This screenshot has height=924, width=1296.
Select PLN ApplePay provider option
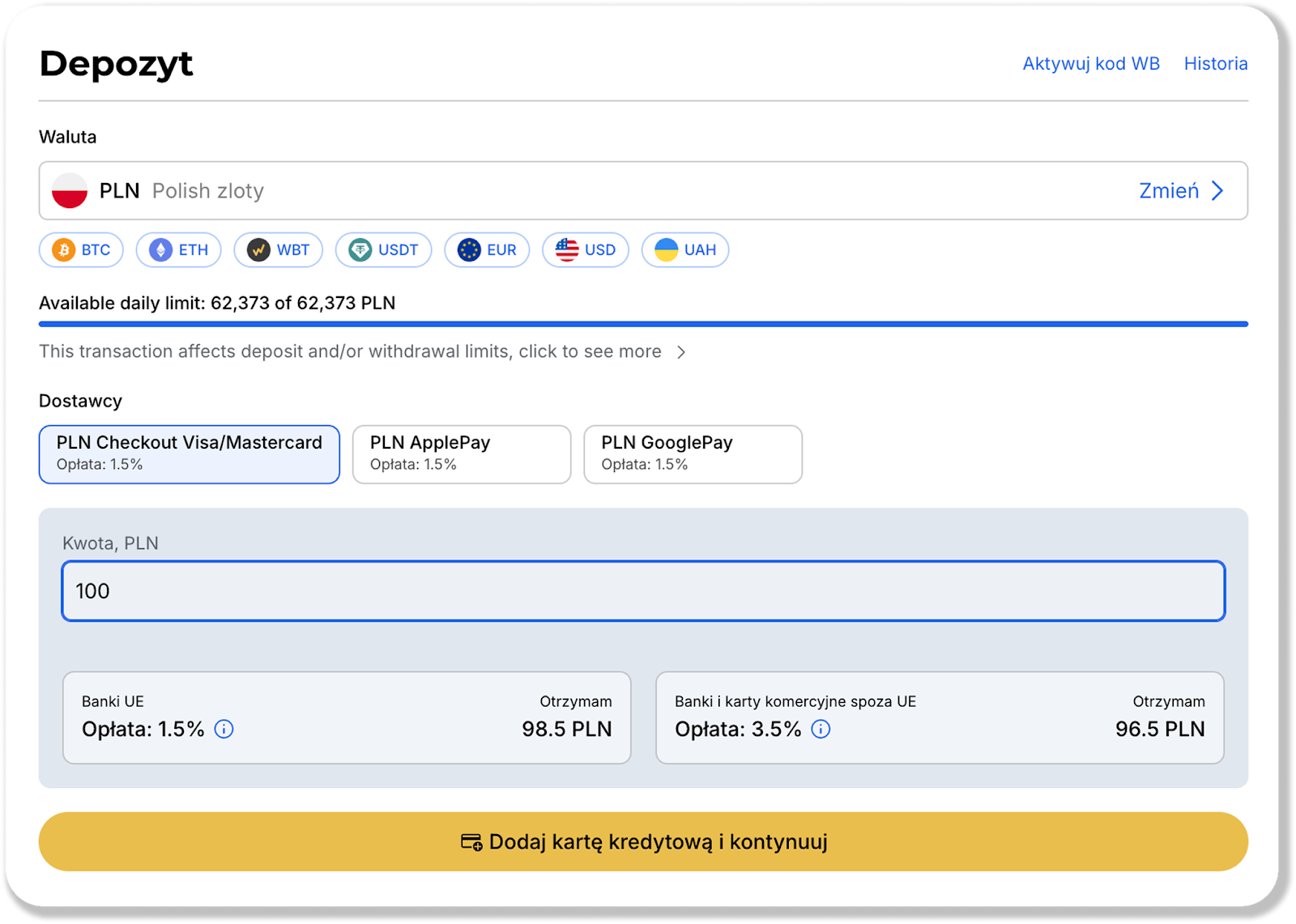click(x=462, y=454)
